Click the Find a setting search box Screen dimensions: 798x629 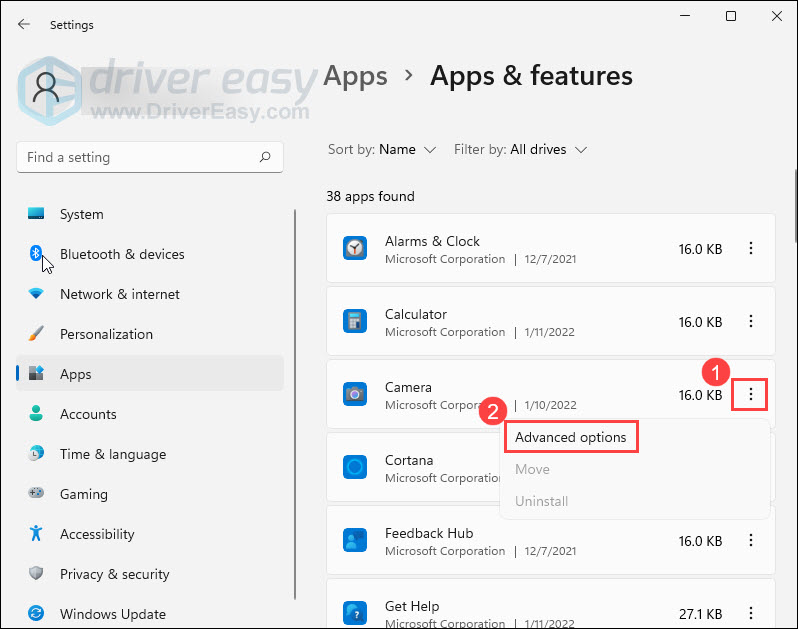(x=140, y=157)
